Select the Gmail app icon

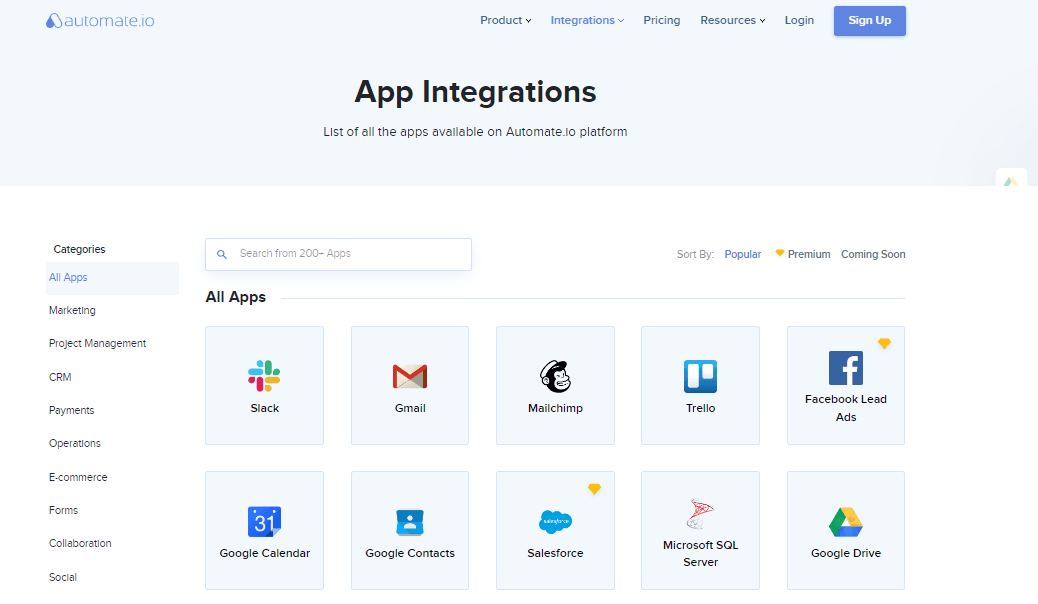click(x=410, y=376)
